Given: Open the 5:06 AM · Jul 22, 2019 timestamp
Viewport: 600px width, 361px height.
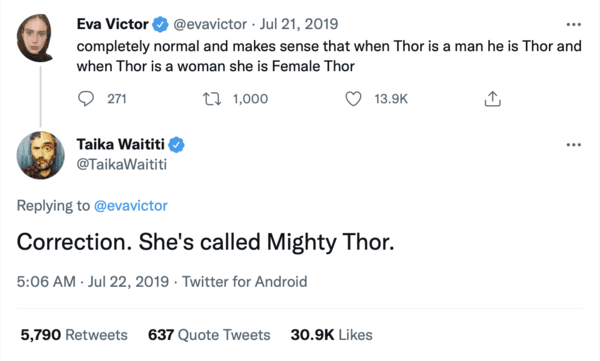Looking at the screenshot, I should tap(93, 282).
